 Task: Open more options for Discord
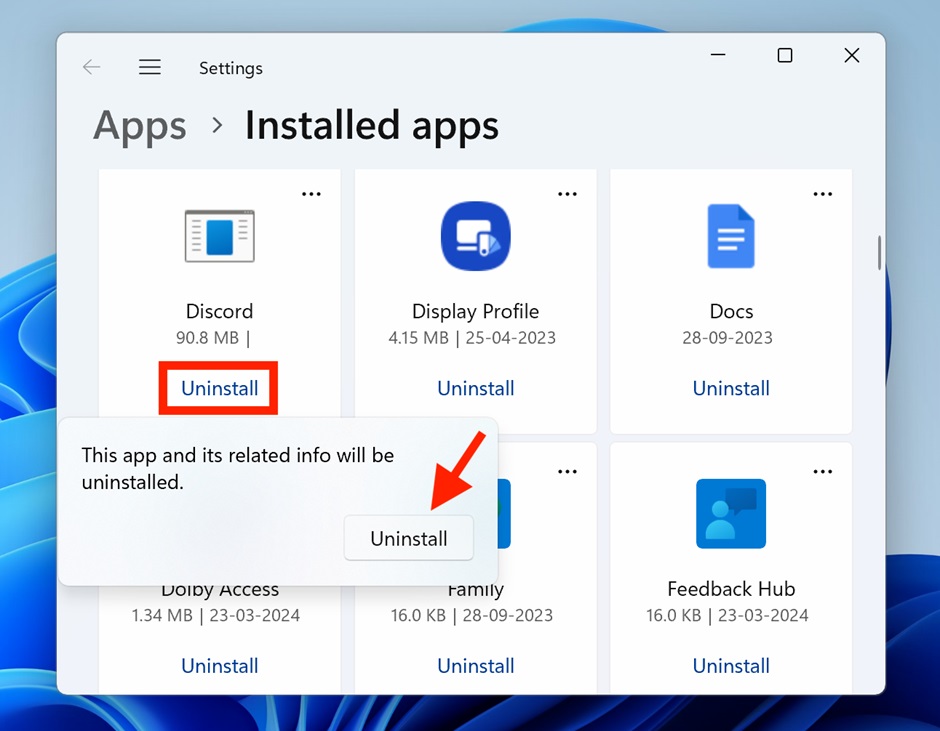pyautogui.click(x=311, y=194)
